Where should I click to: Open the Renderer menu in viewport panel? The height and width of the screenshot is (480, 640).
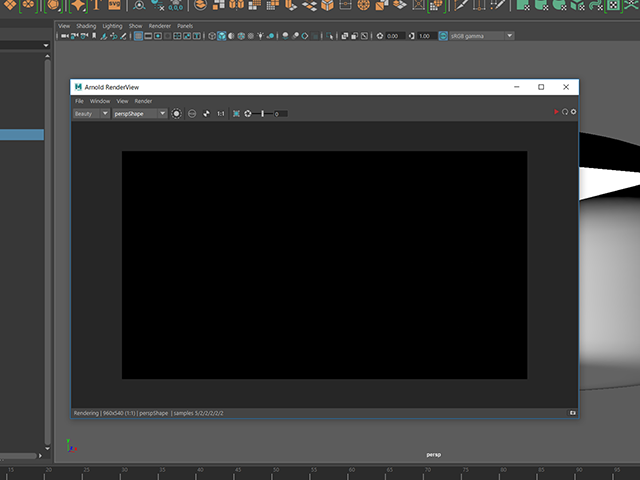tap(160, 26)
